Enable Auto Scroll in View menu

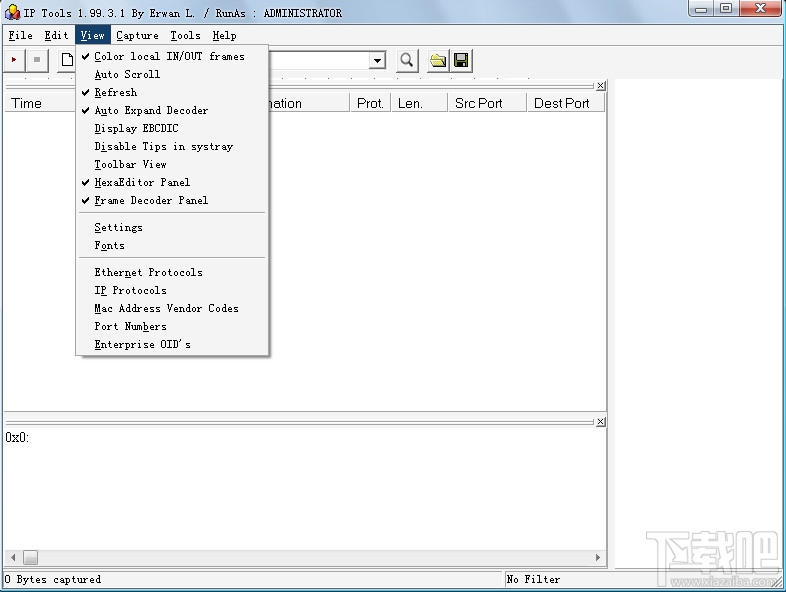171,74
